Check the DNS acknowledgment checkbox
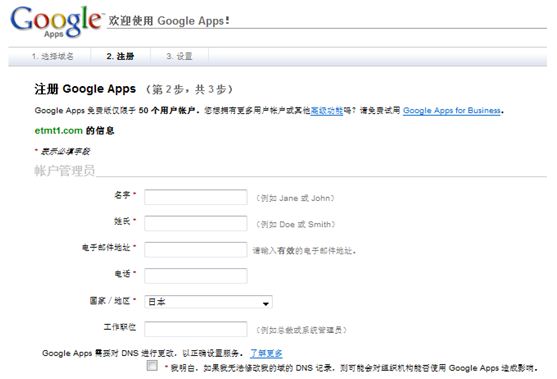 (152, 366)
